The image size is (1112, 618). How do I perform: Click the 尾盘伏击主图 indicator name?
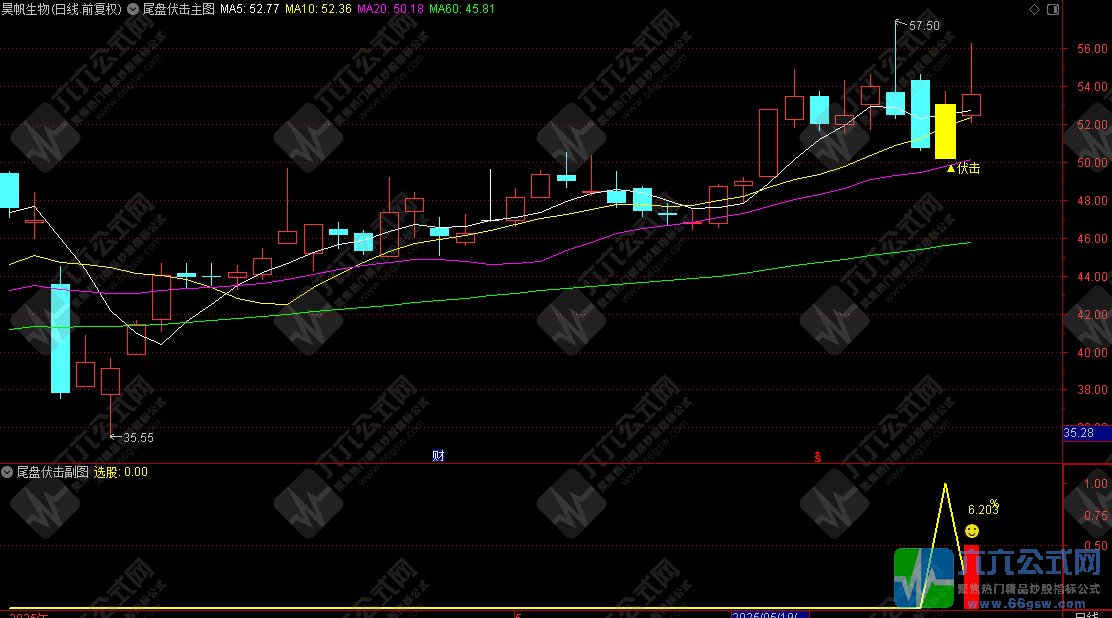click(x=178, y=9)
